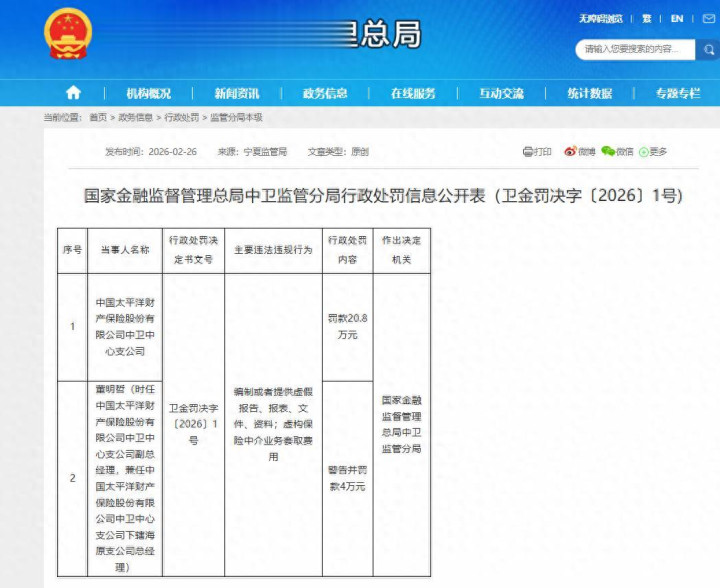Go to the 互动交流 section
The height and width of the screenshot is (588, 720).
click(501, 93)
